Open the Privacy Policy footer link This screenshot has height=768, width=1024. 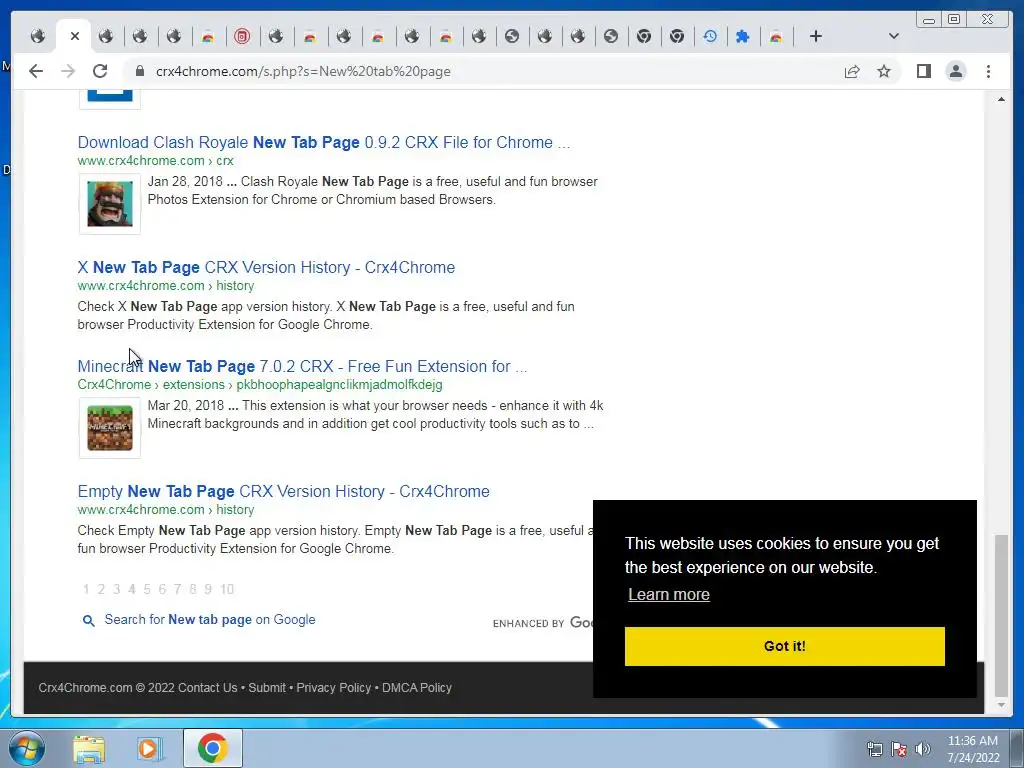point(334,688)
